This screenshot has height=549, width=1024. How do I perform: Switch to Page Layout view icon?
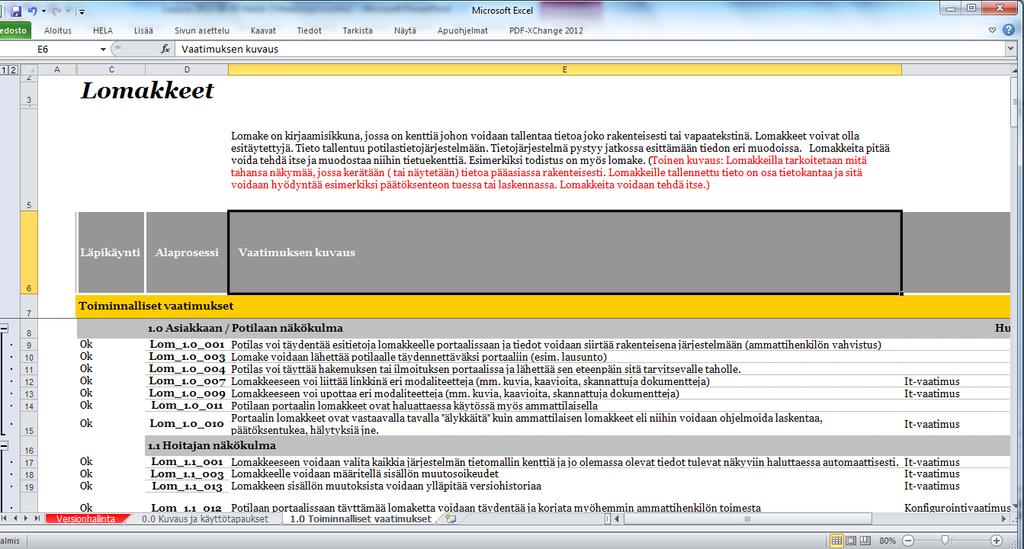[851, 541]
